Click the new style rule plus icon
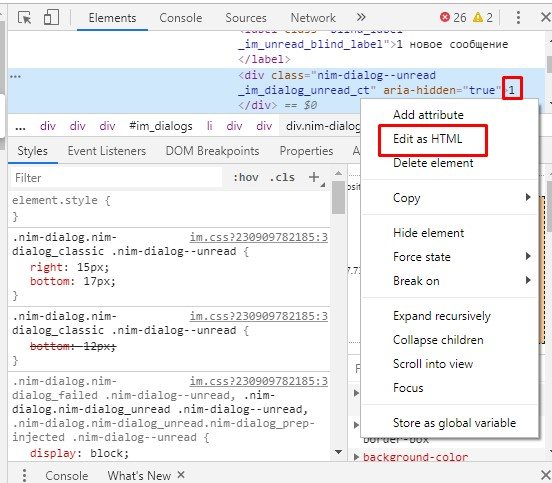The height and width of the screenshot is (483, 552). (x=314, y=177)
